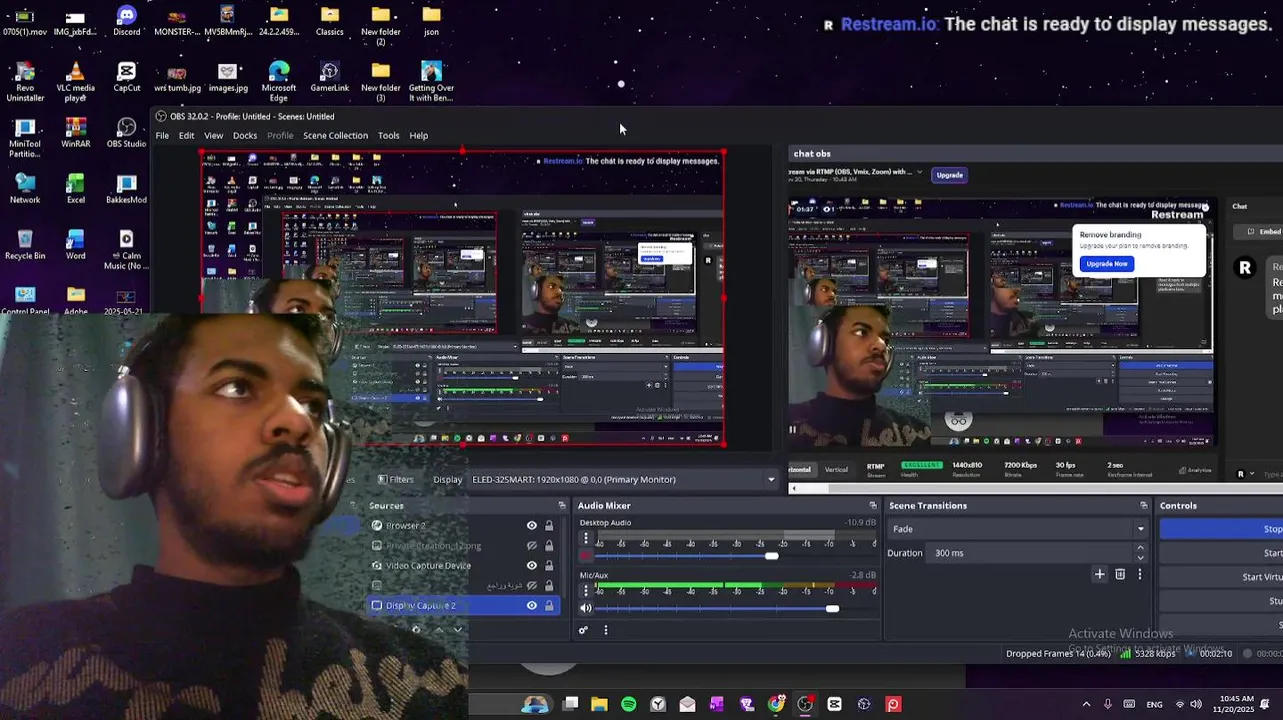This screenshot has width=1283, height=720.
Task: Mute the Mic/Aux speaker icon
Action: (586, 608)
